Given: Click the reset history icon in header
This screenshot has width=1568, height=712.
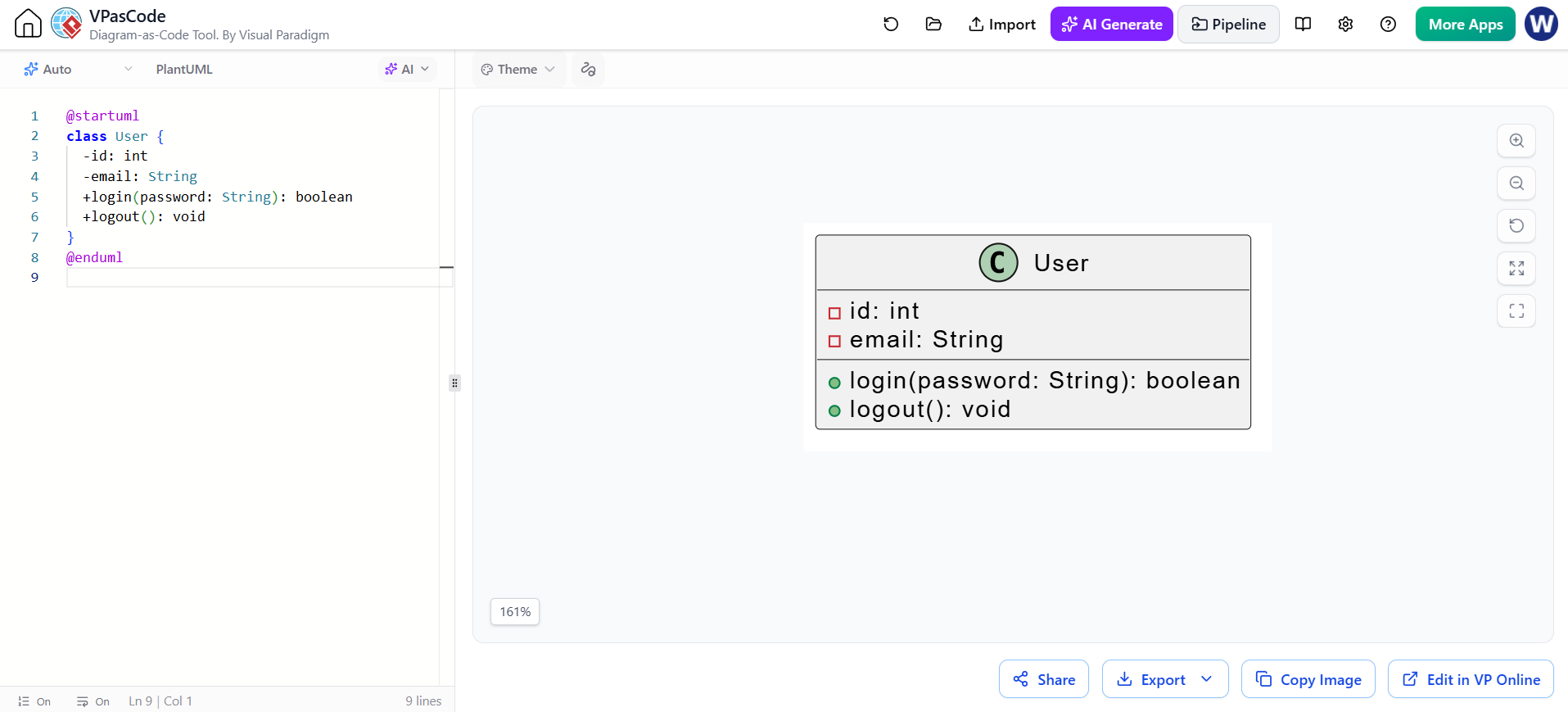Looking at the screenshot, I should (891, 25).
